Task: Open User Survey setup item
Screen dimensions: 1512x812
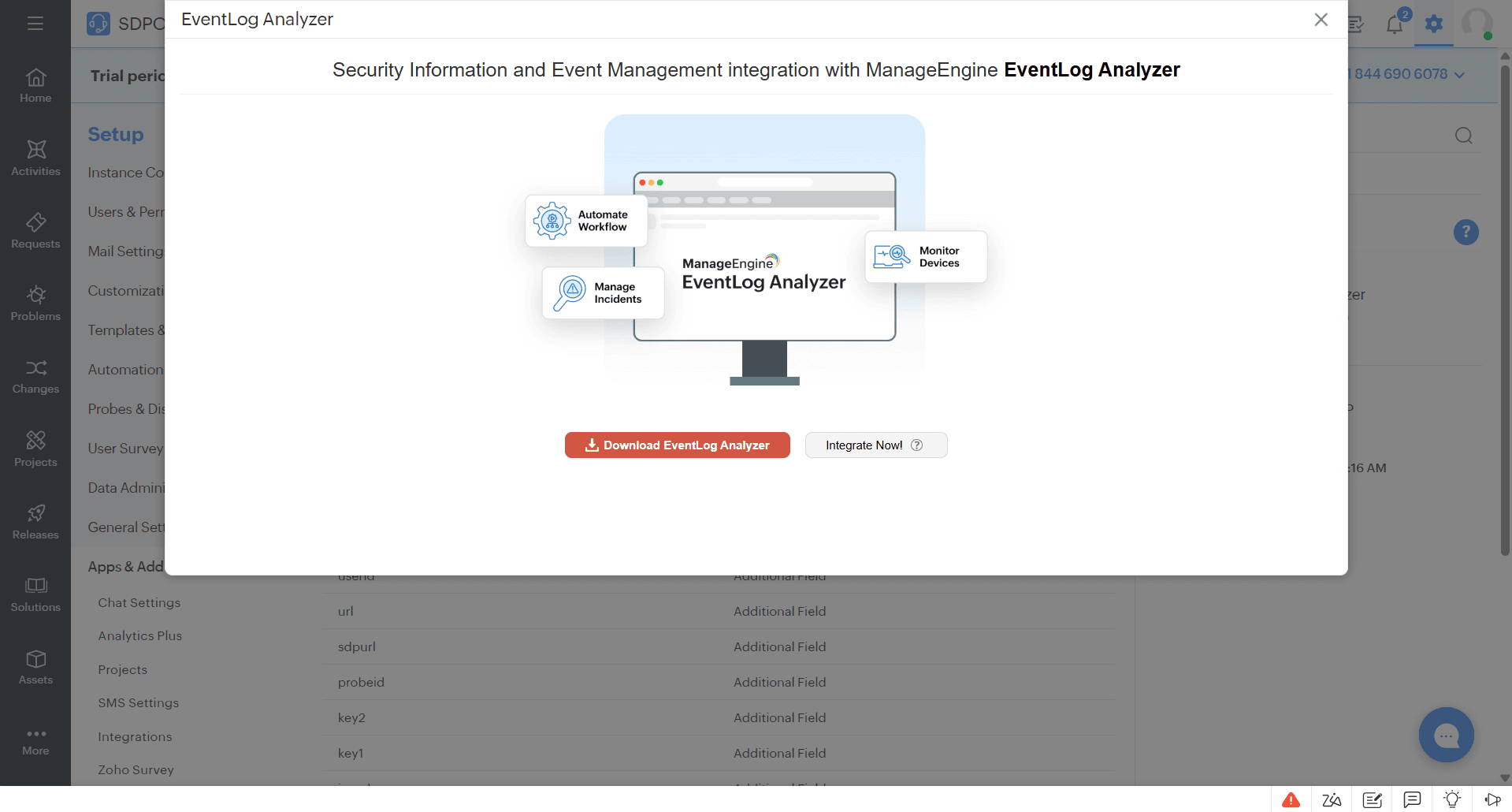Action: click(x=126, y=449)
